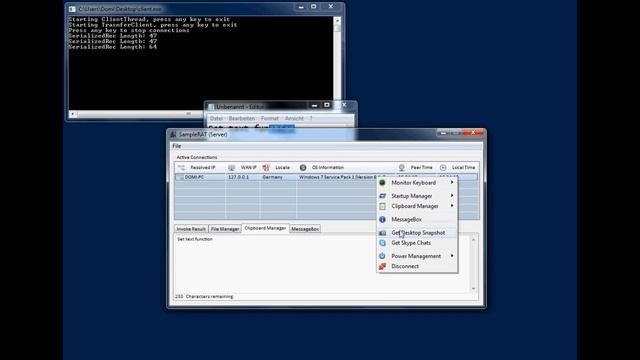Switch to the Invoke Result tab
The height and width of the screenshot is (360, 640).
[x=191, y=229]
